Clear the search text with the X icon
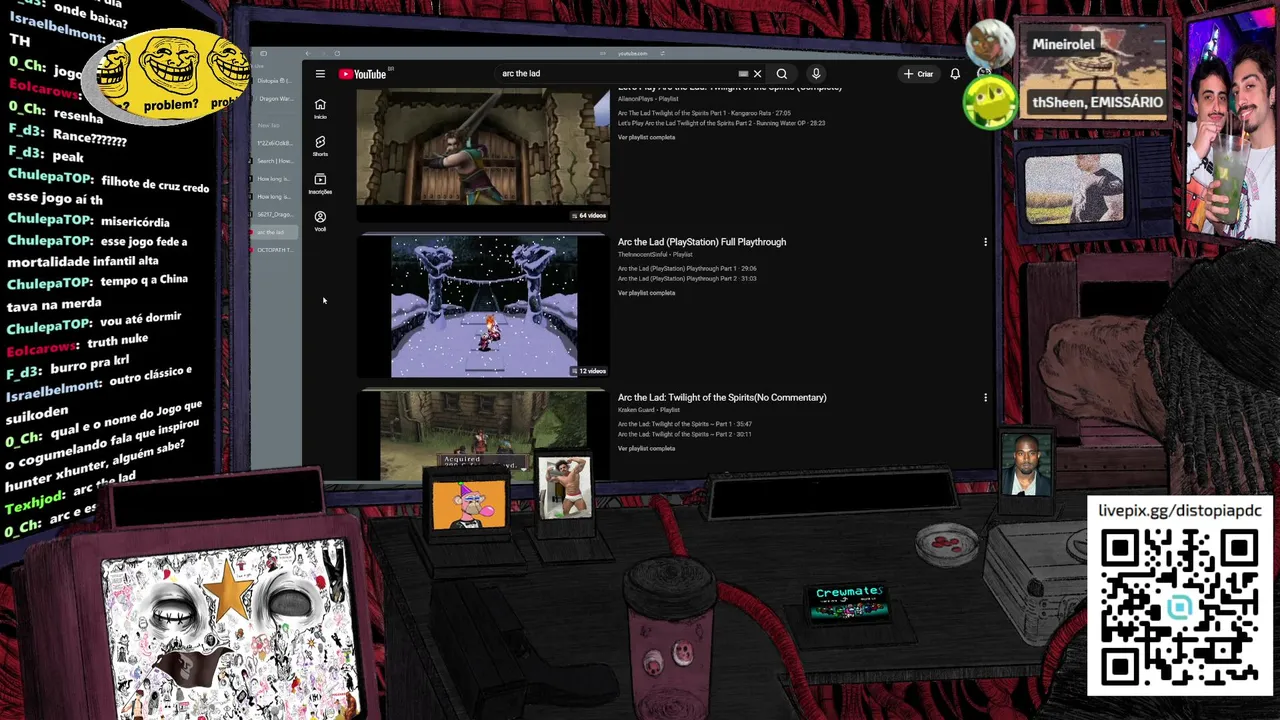Screen dimensions: 1280x720 click(757, 74)
